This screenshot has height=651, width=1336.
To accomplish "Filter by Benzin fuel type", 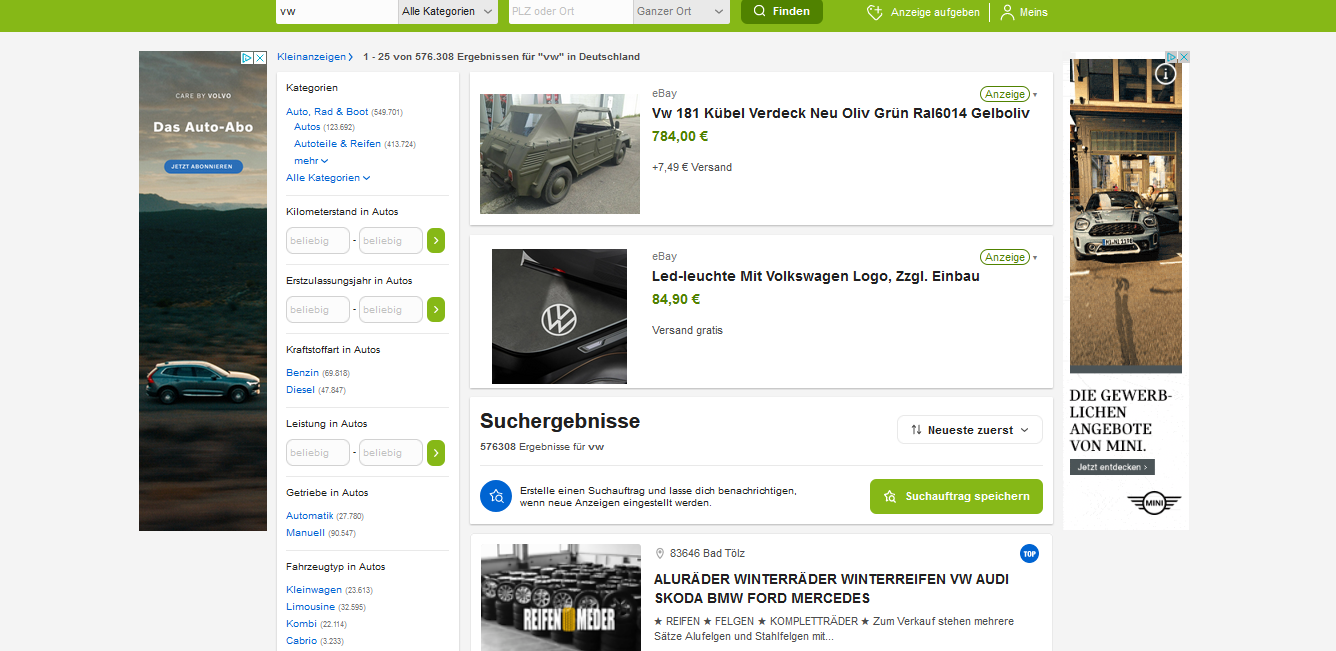I will 302,372.
